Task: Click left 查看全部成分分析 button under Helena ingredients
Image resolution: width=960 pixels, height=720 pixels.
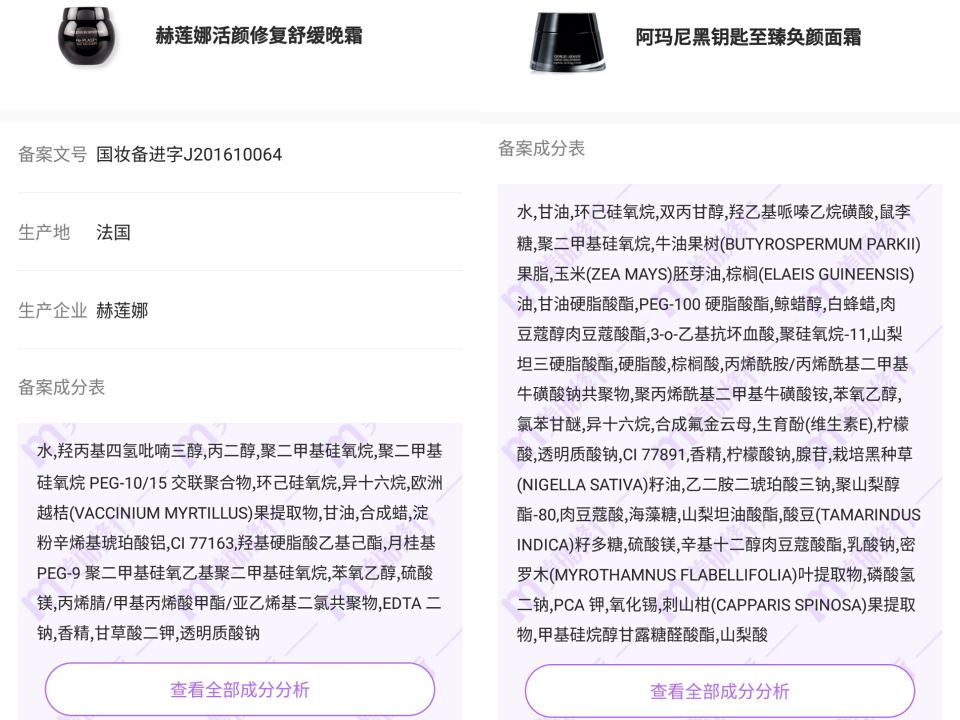Action: (x=240, y=689)
